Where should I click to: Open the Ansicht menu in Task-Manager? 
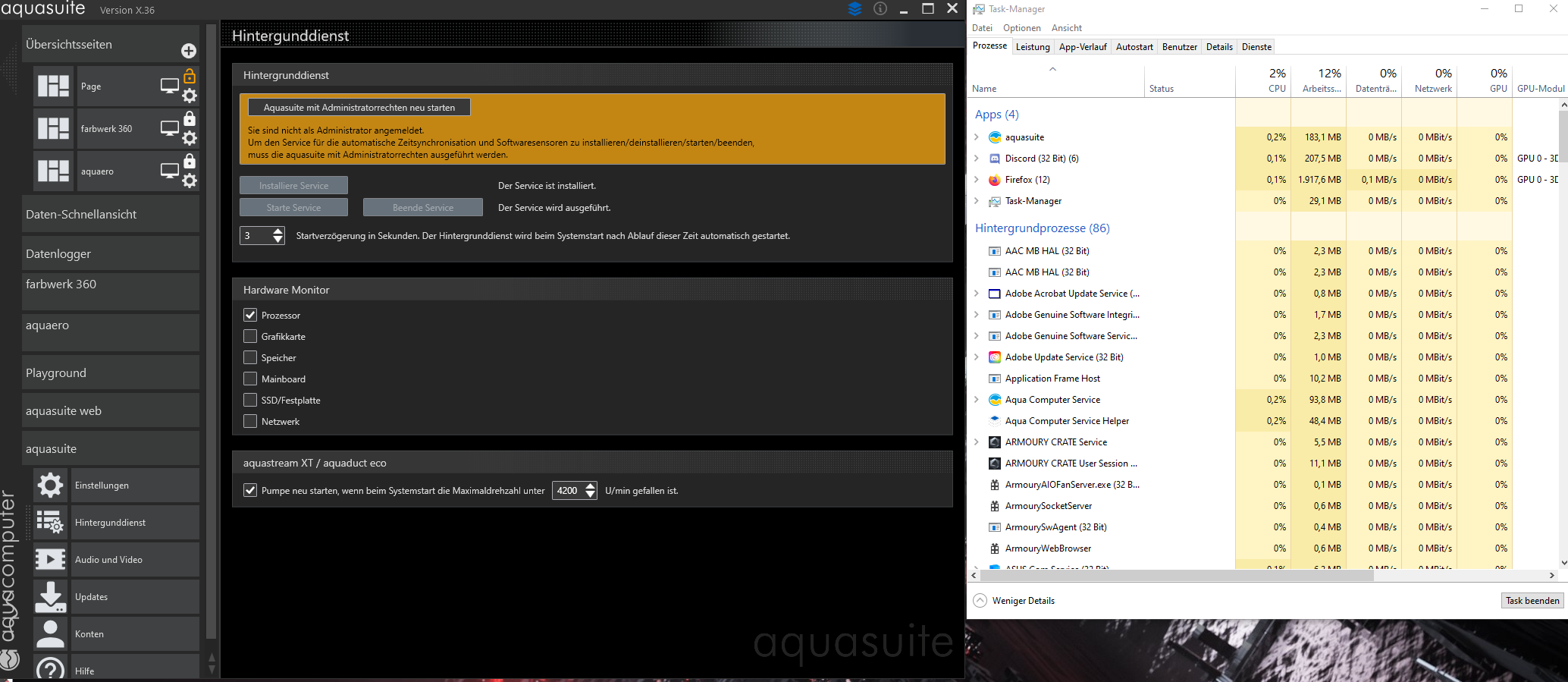(1067, 28)
